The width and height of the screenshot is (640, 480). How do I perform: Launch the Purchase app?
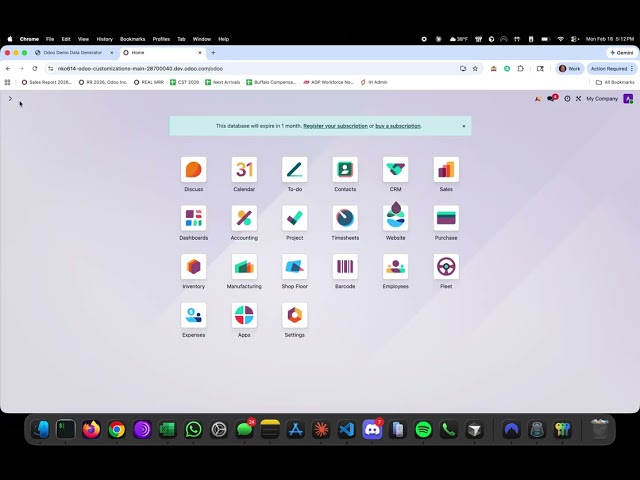tap(446, 218)
